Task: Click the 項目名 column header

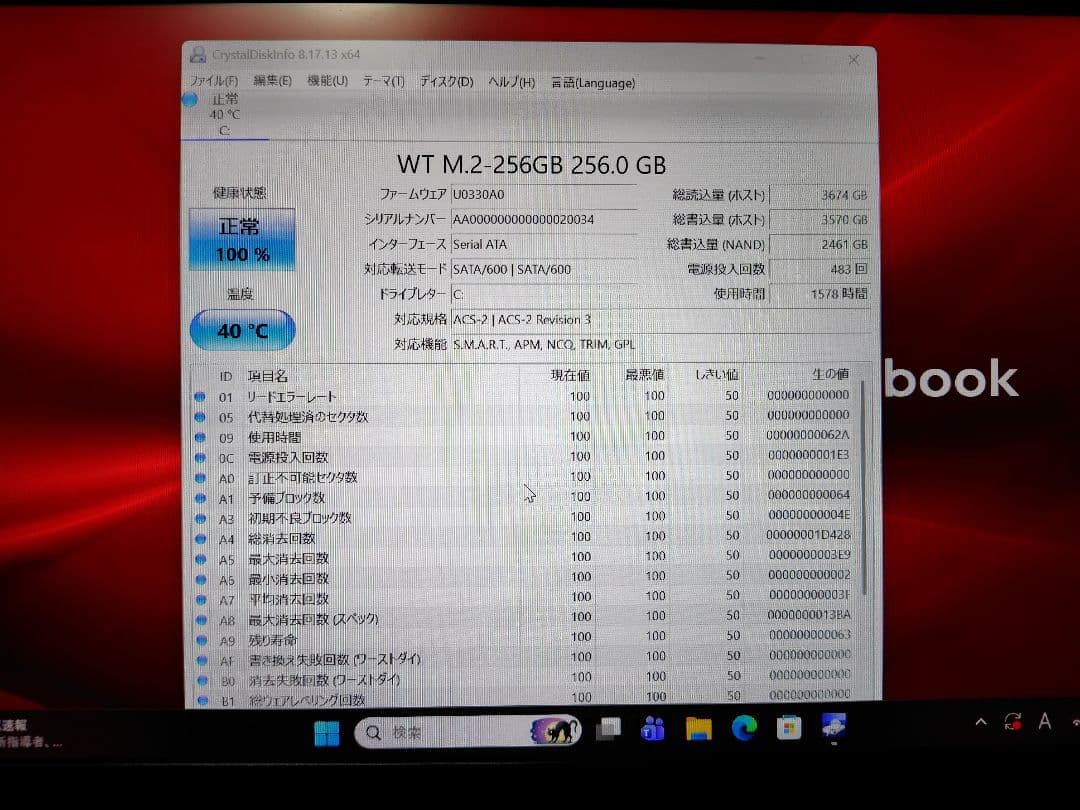Action: (267, 376)
